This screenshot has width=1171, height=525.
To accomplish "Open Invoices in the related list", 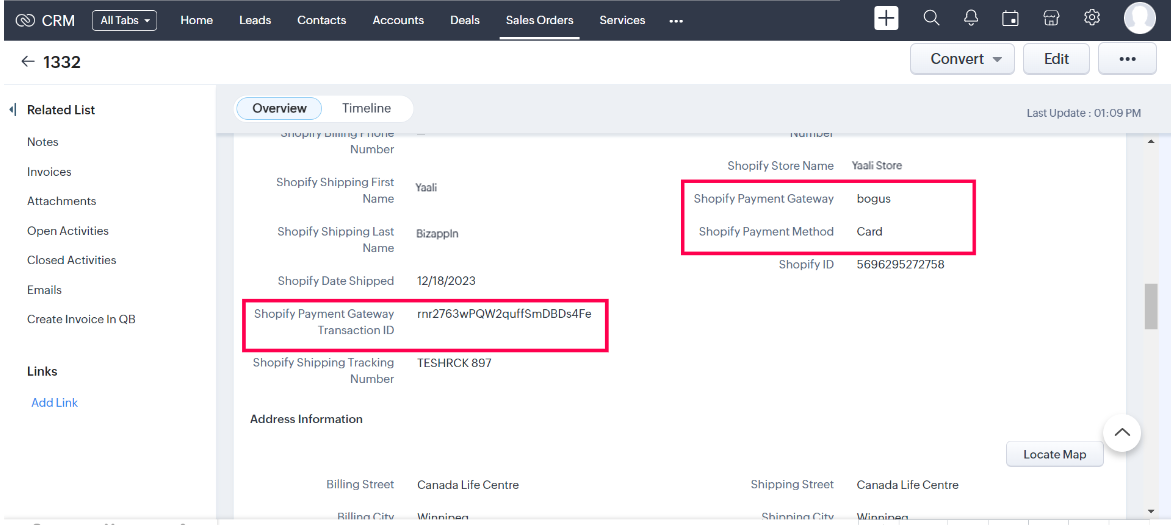I will point(49,172).
